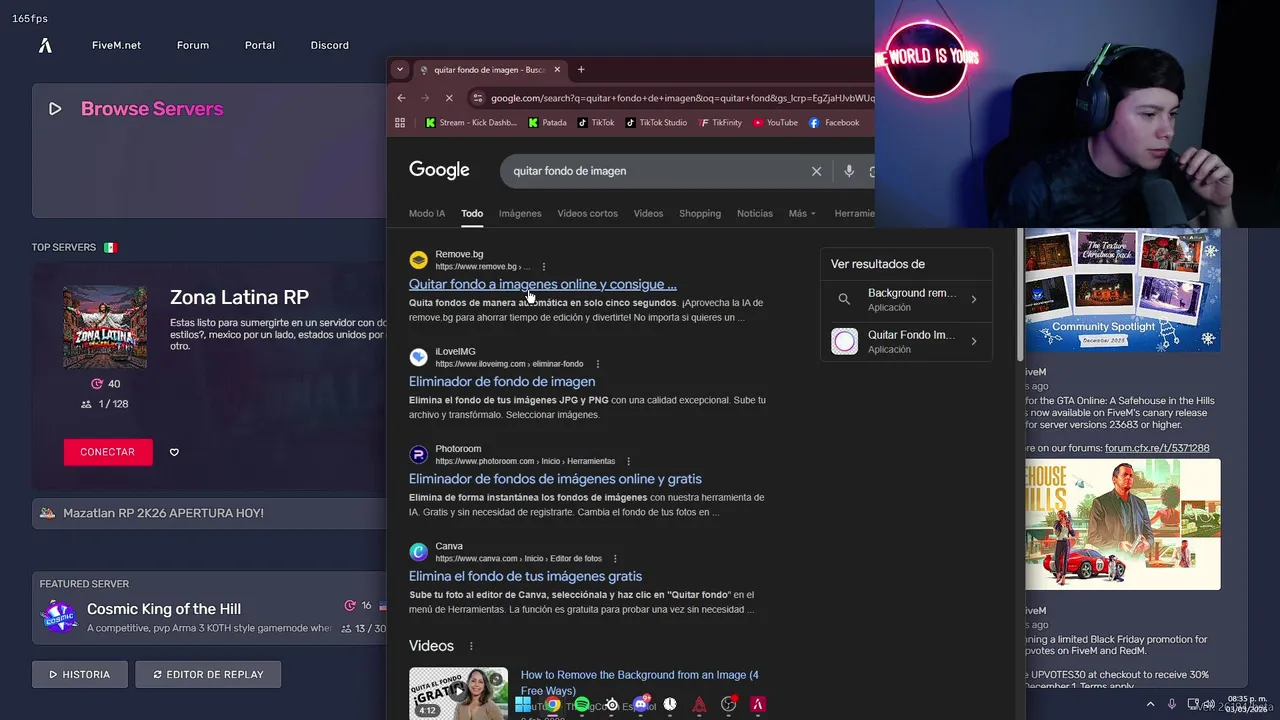Viewport: 1280px width, 720px height.
Task: Open the TikTok Studio bookmark
Action: 656,123
